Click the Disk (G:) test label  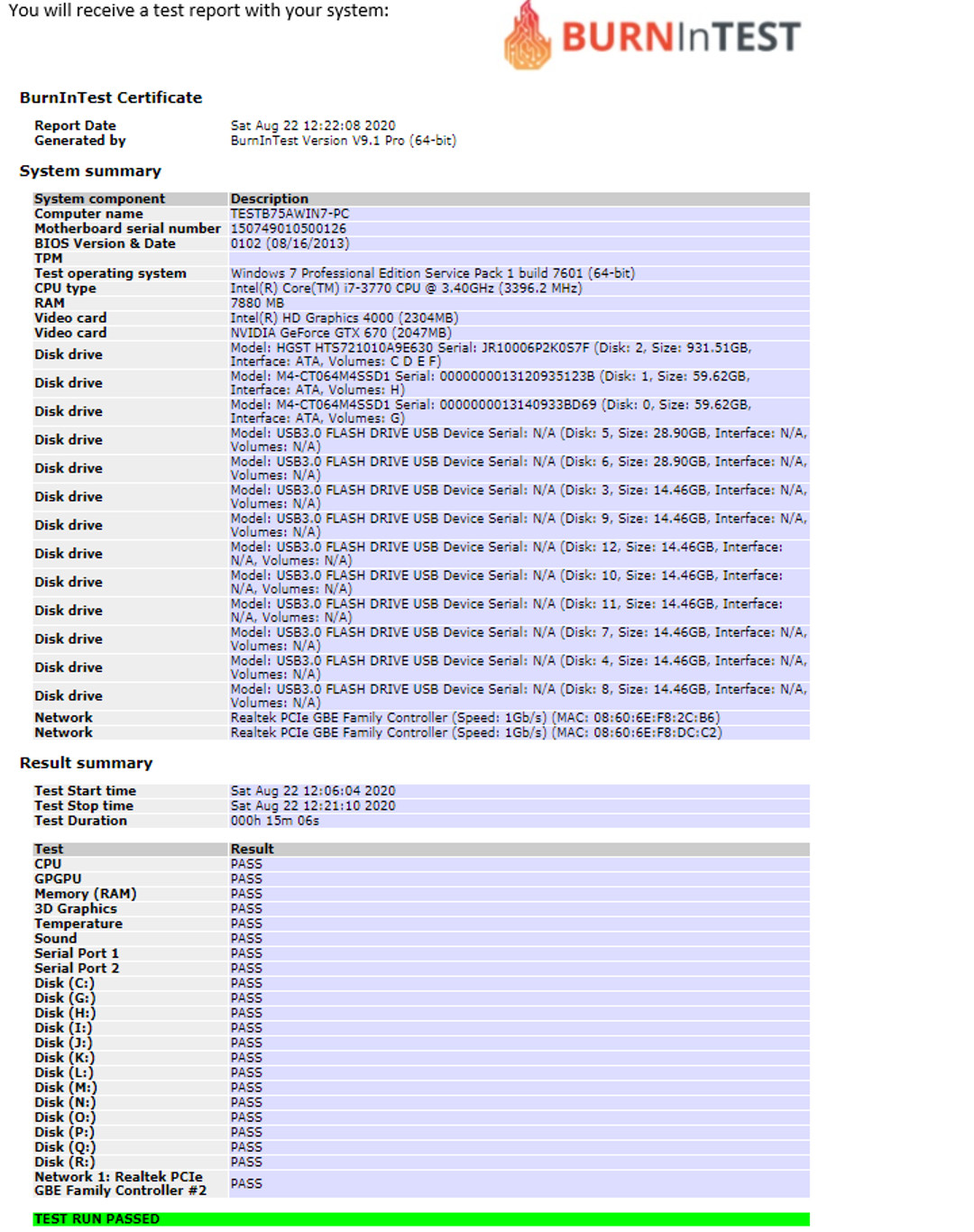(65, 998)
